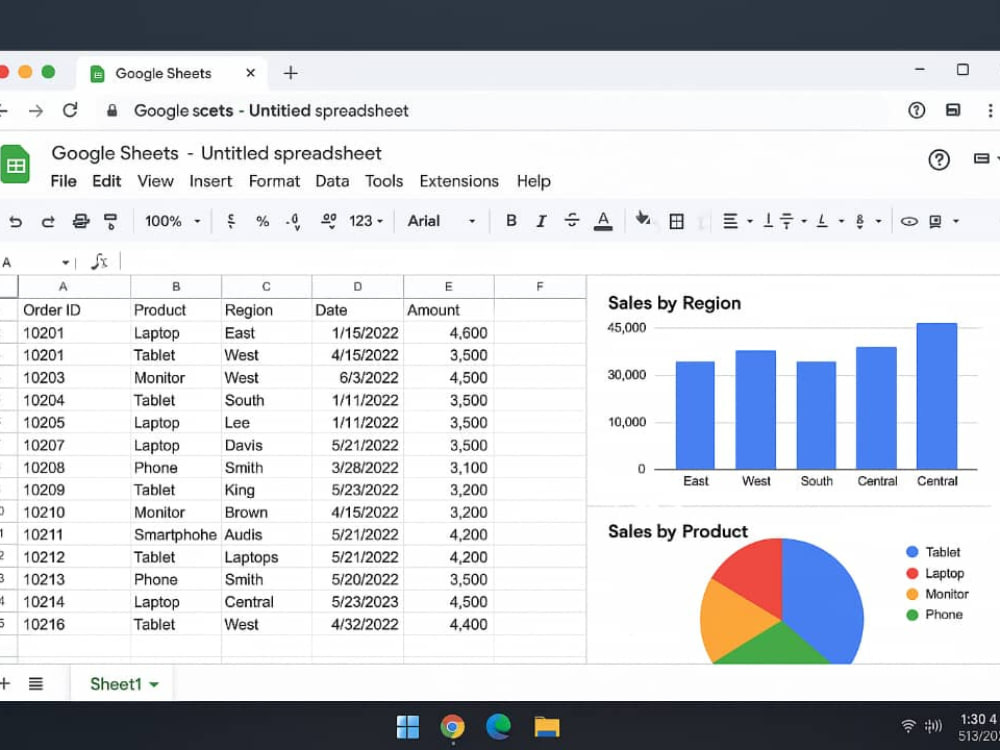Open the Help menu
Viewport: 1000px width, 750px height.
534,181
